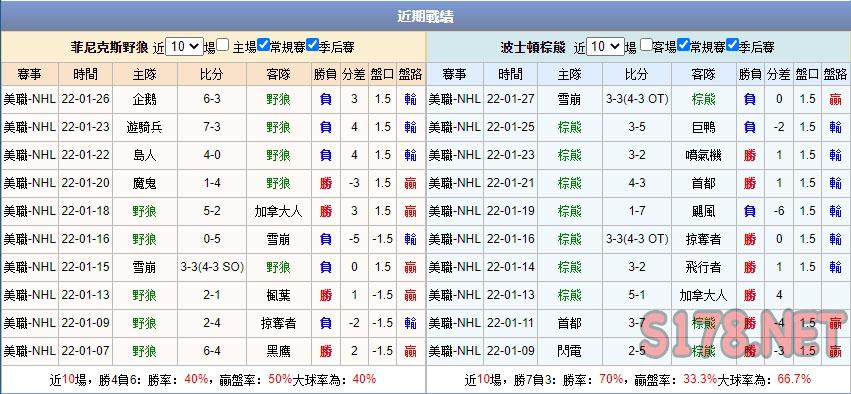Click the 3-5 score cell
851x394 pixels.
point(637,127)
